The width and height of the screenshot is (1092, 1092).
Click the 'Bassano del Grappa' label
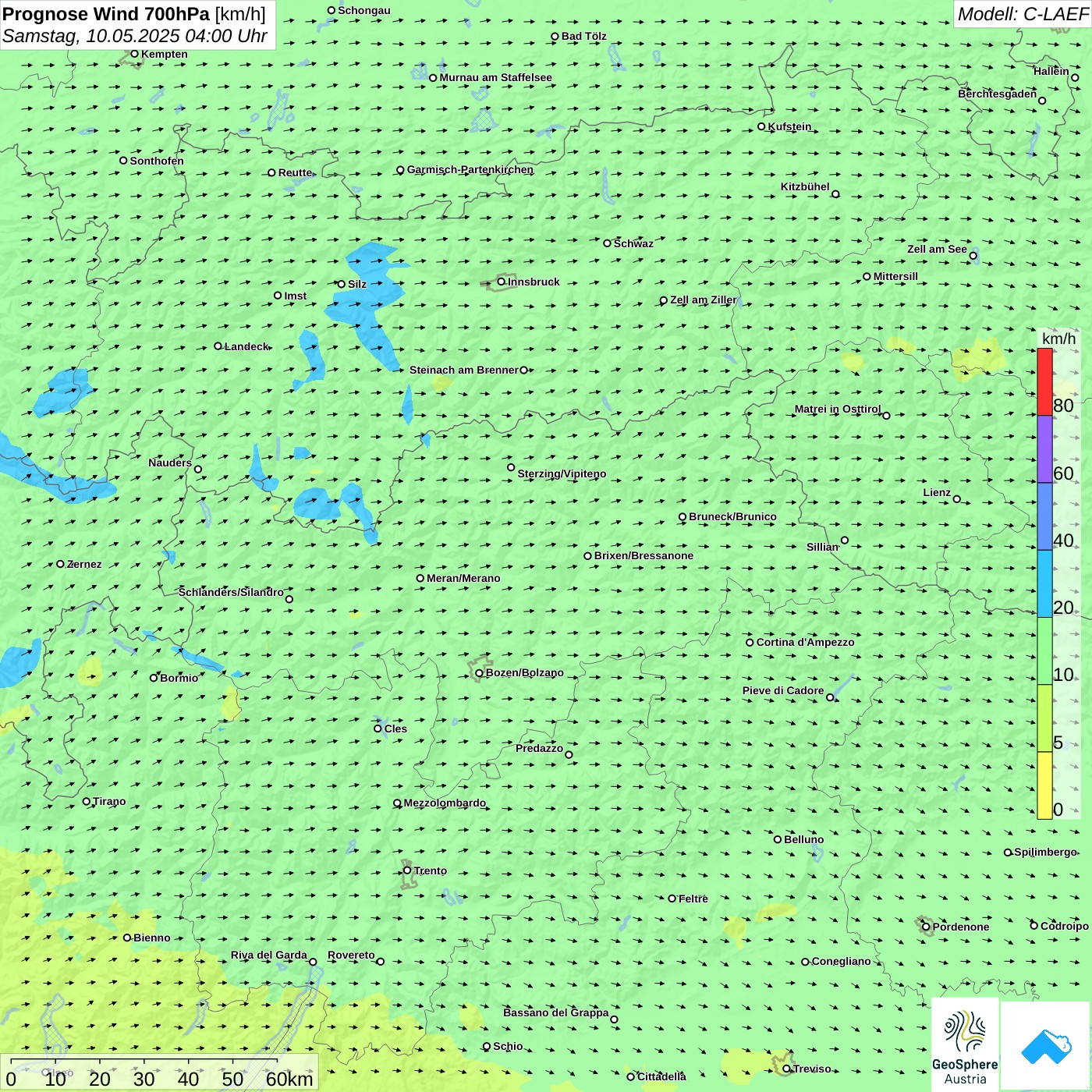coord(556,1012)
